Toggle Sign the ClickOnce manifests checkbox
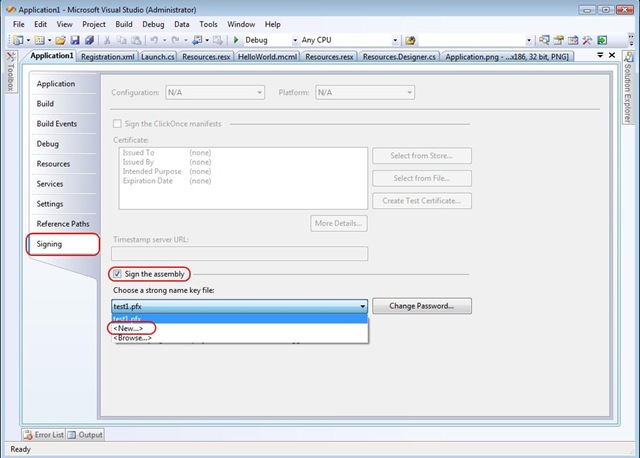 (117, 124)
